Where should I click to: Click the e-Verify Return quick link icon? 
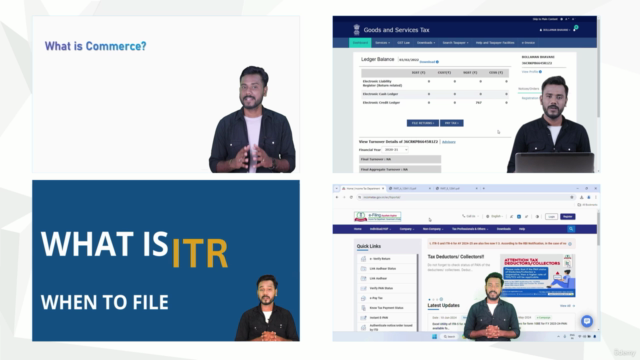tap(363, 259)
